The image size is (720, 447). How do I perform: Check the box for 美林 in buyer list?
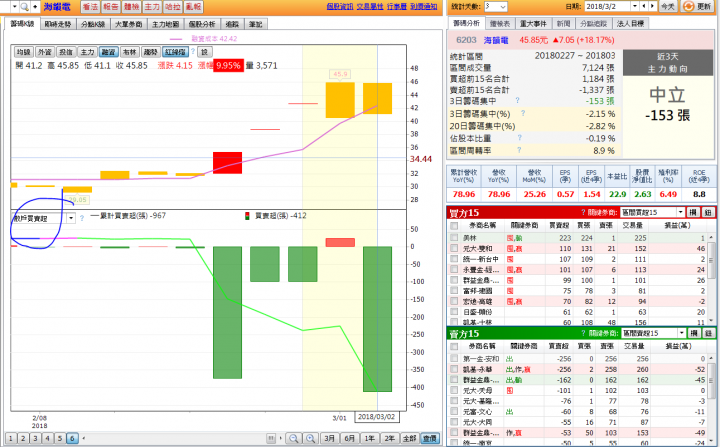click(x=454, y=238)
